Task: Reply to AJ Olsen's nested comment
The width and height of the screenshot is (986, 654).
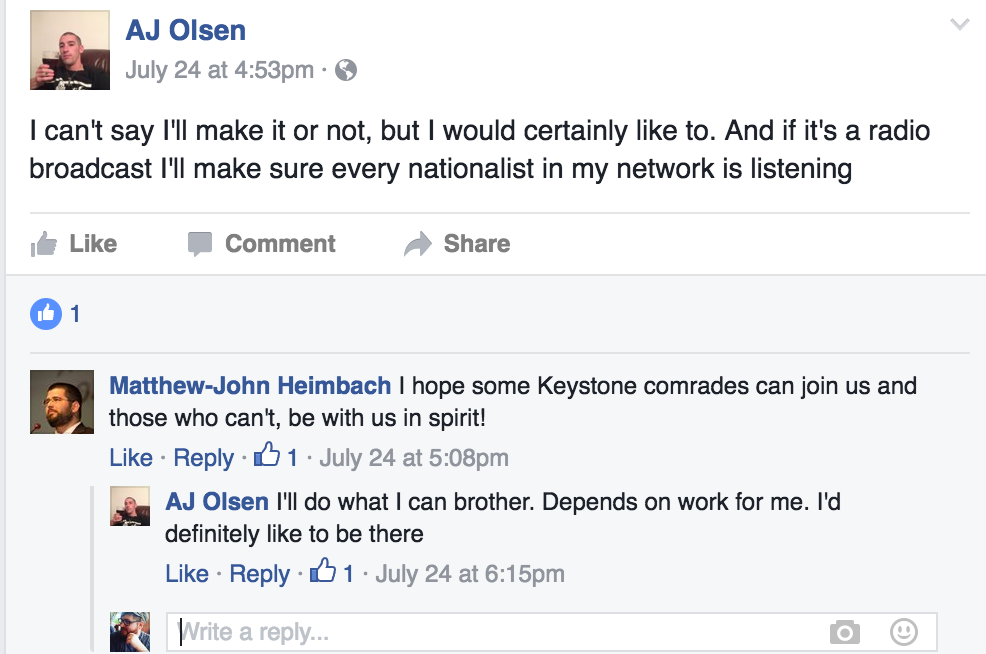Action: coord(259,574)
